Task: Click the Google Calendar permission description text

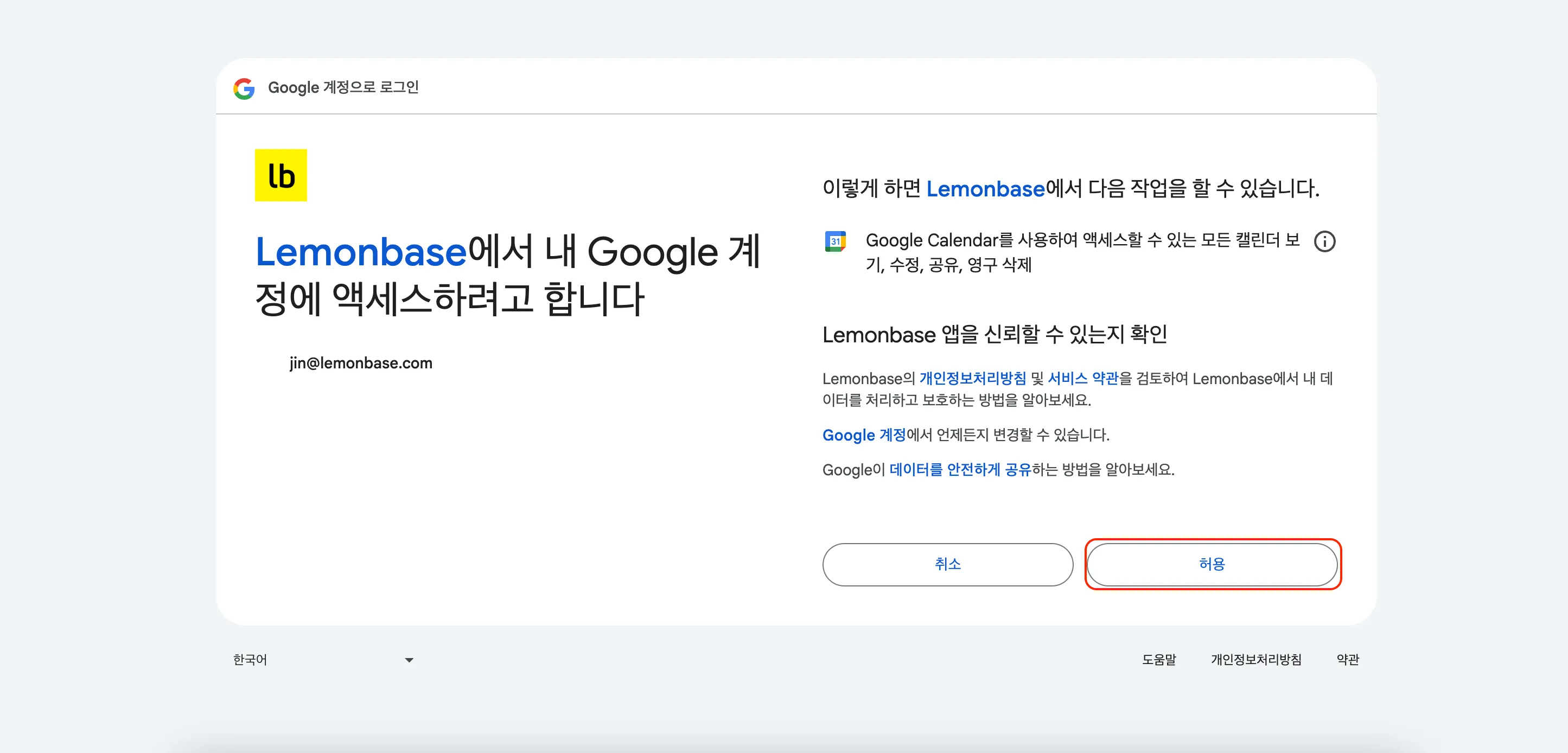Action: click(x=1082, y=253)
